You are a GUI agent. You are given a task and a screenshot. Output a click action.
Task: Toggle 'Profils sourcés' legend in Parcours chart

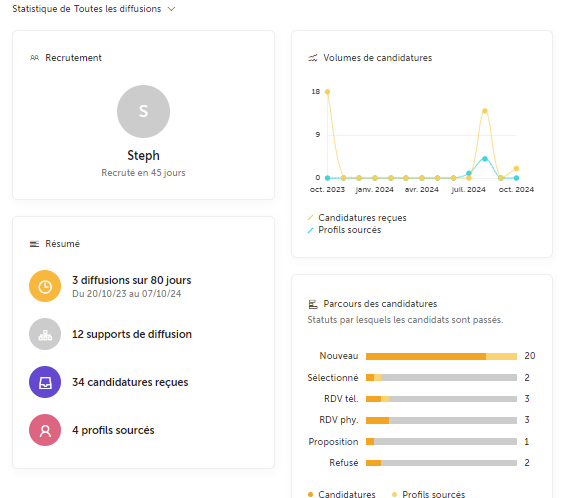pos(428,494)
